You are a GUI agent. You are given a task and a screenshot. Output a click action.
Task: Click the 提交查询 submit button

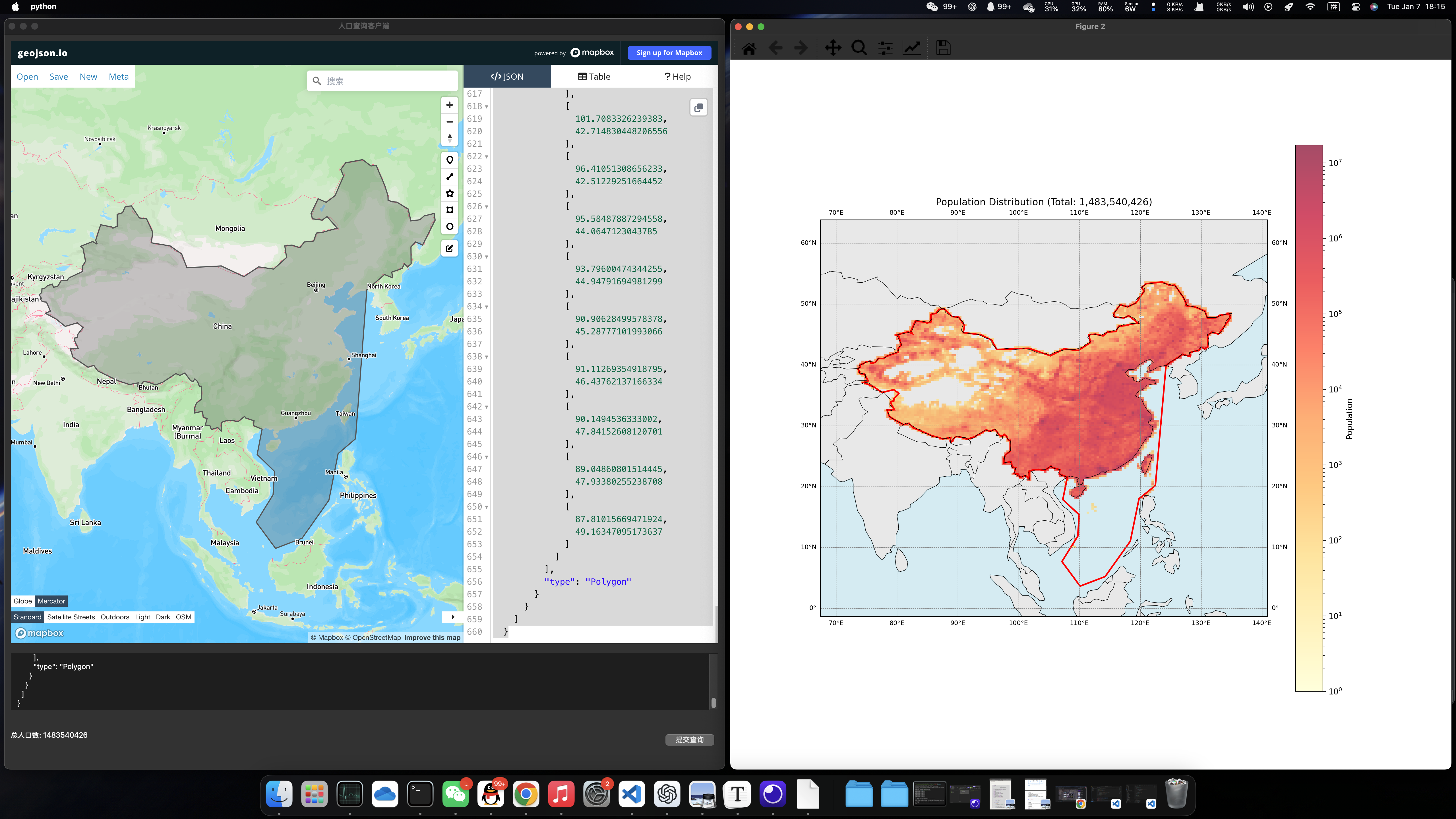(689, 739)
